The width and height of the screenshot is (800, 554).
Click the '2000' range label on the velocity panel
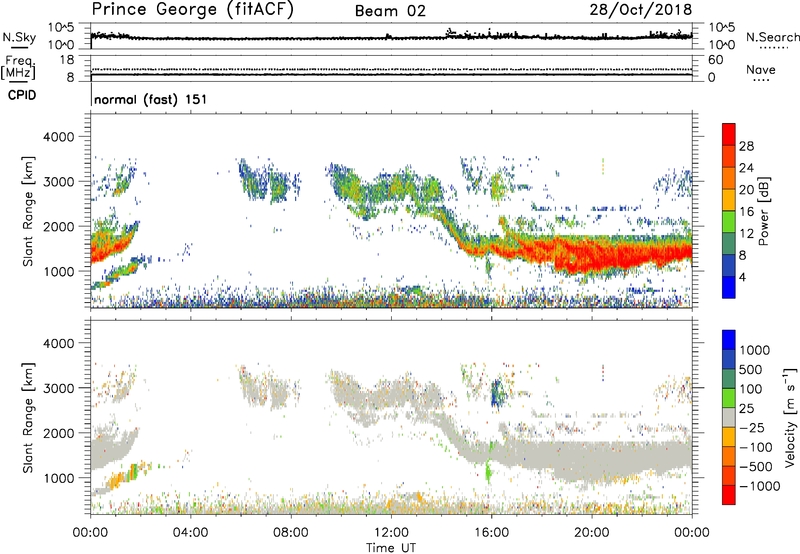tap(59, 433)
